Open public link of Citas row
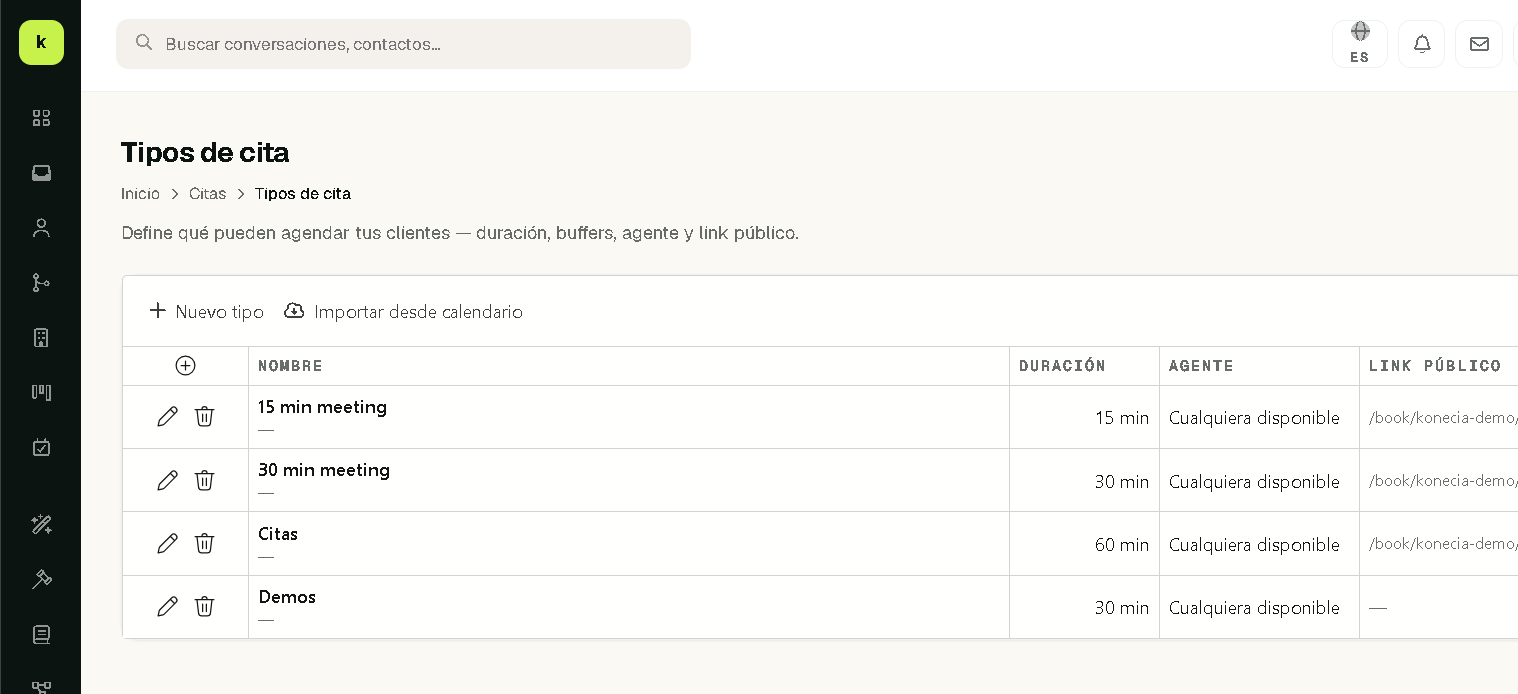 pyautogui.click(x=1443, y=544)
